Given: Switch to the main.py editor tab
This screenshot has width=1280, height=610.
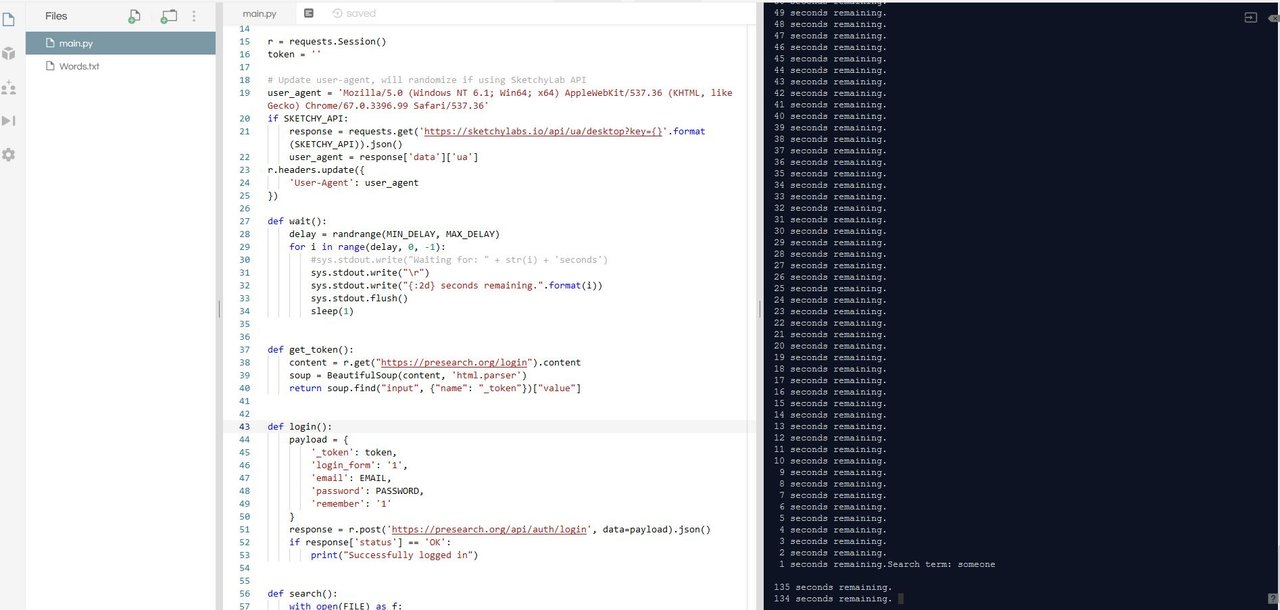Looking at the screenshot, I should 259,14.
